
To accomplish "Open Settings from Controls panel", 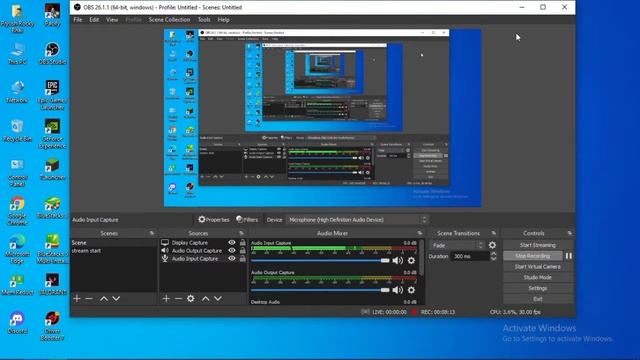I will click(x=538, y=288).
